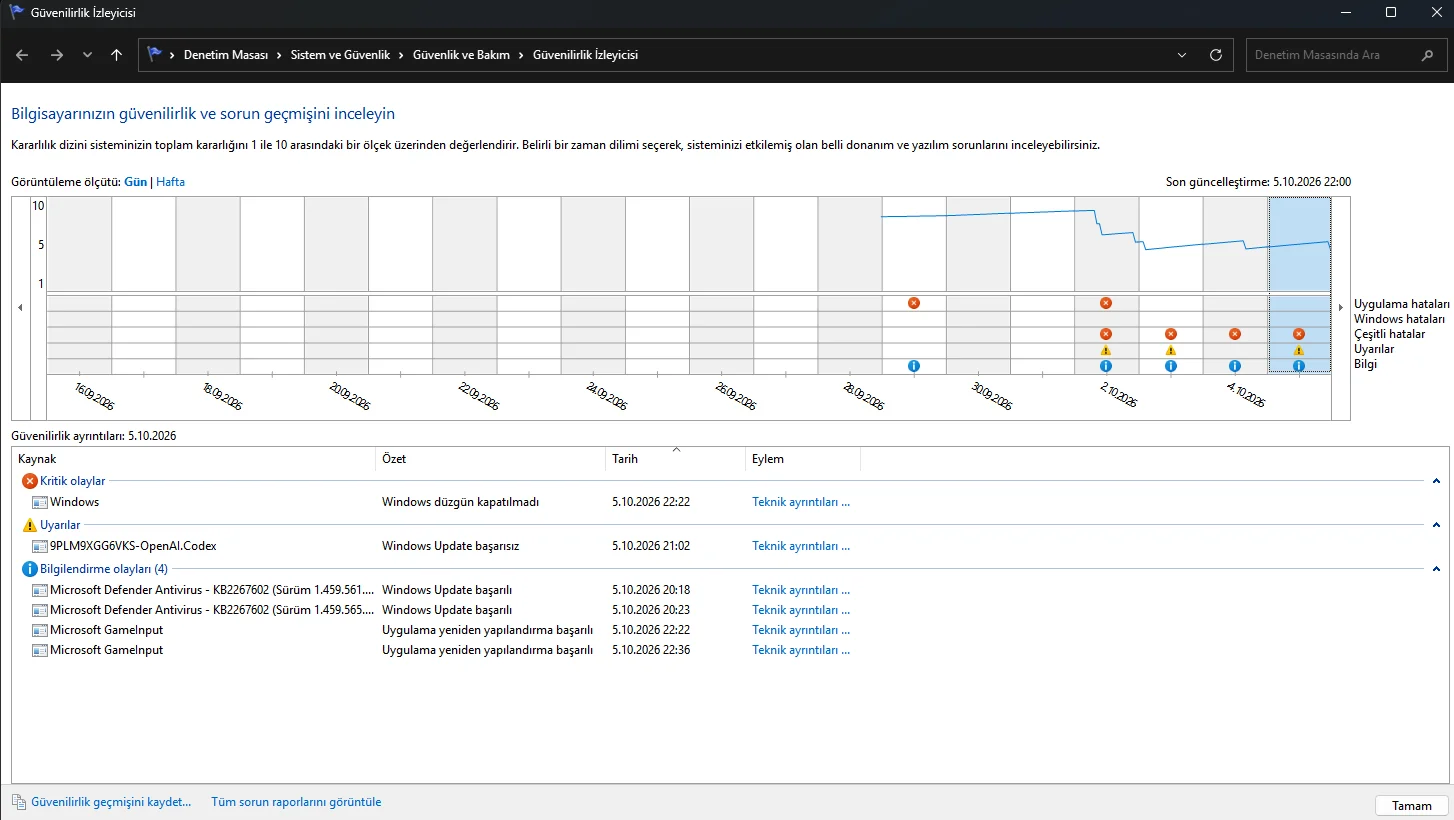Click the Tamam button

point(1412,806)
